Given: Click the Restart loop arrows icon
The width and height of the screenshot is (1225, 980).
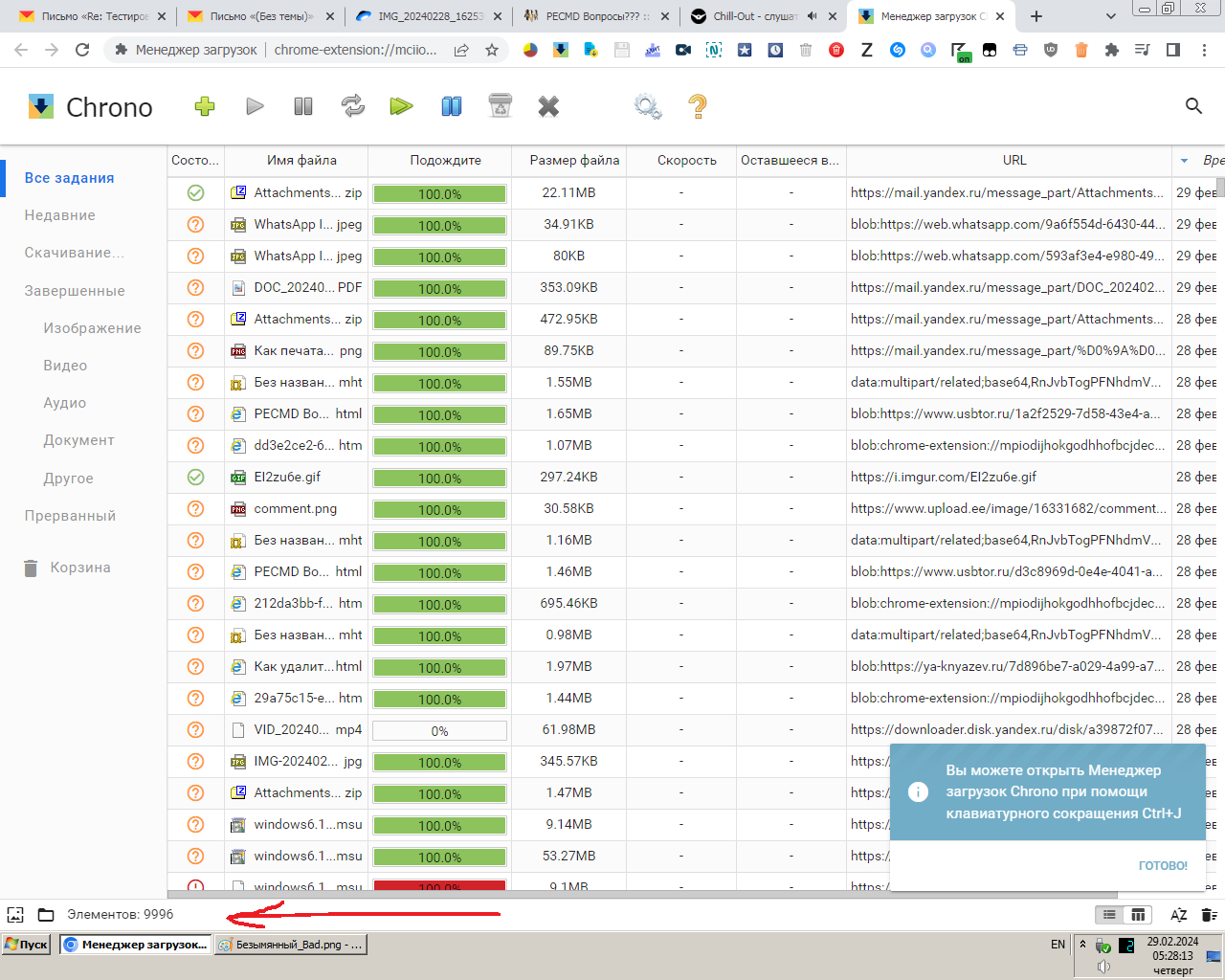Looking at the screenshot, I should click(353, 107).
